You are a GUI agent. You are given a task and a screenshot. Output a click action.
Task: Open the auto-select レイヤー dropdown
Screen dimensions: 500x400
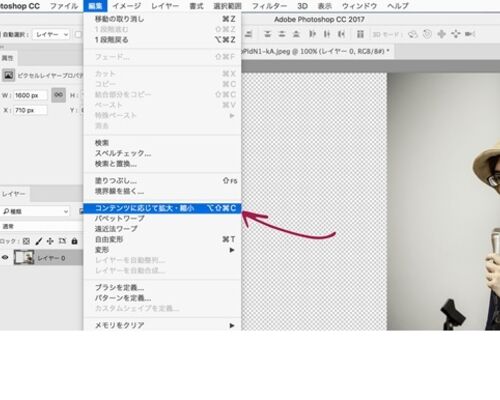tap(51, 34)
